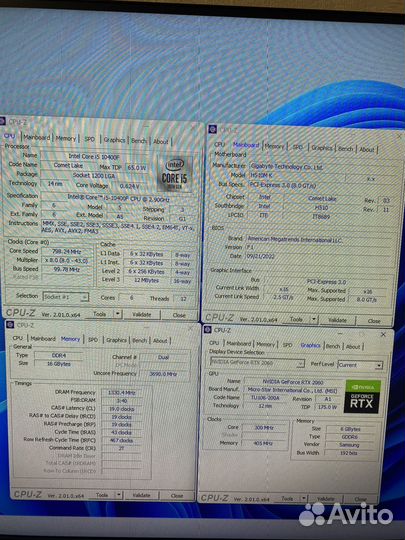Click CPU-Z title icon of CPU window
The height and width of the screenshot is (540, 405).
pyautogui.click(x=3, y=122)
